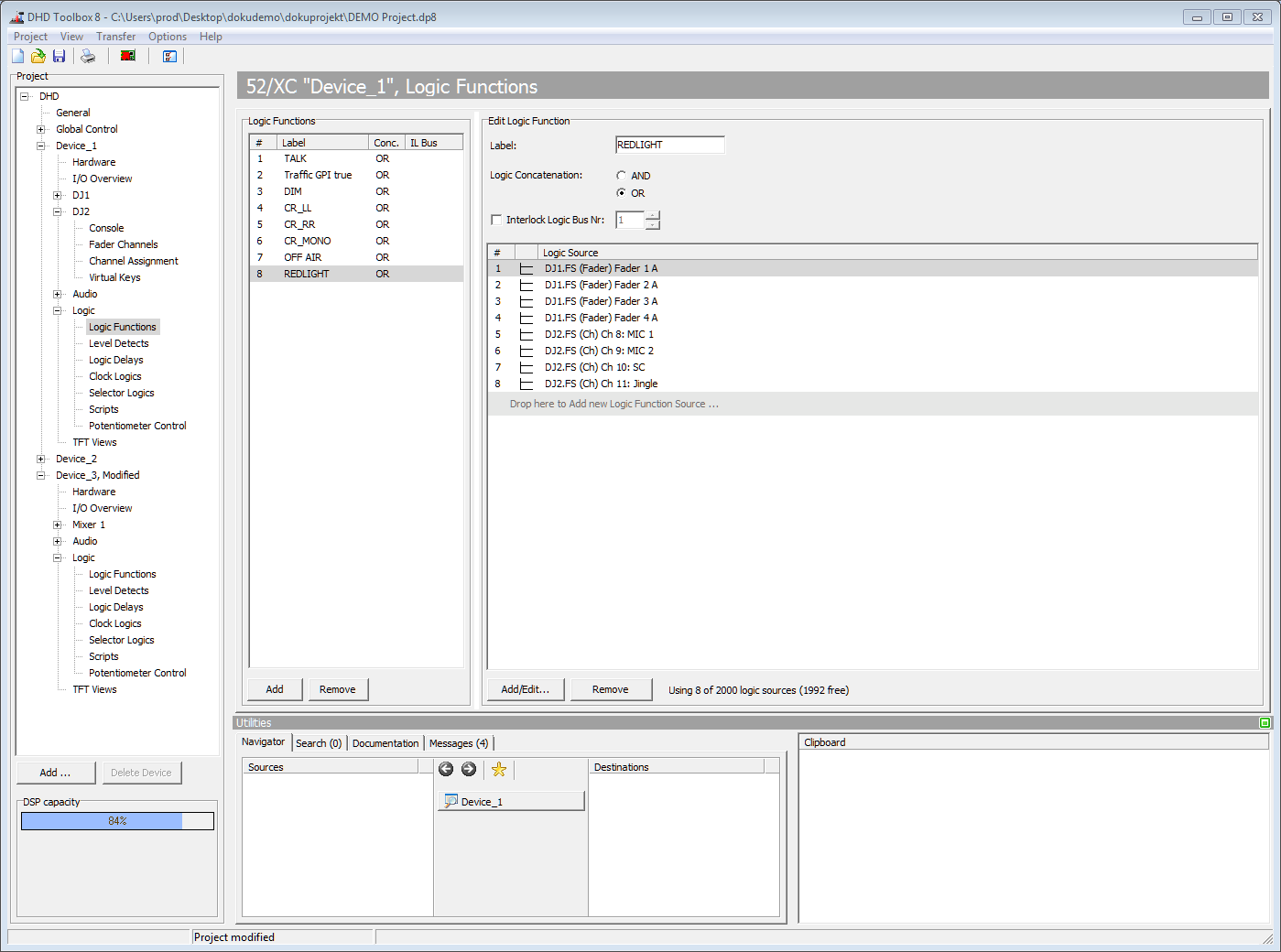Click the DSP capacity progress bar

coord(116,820)
